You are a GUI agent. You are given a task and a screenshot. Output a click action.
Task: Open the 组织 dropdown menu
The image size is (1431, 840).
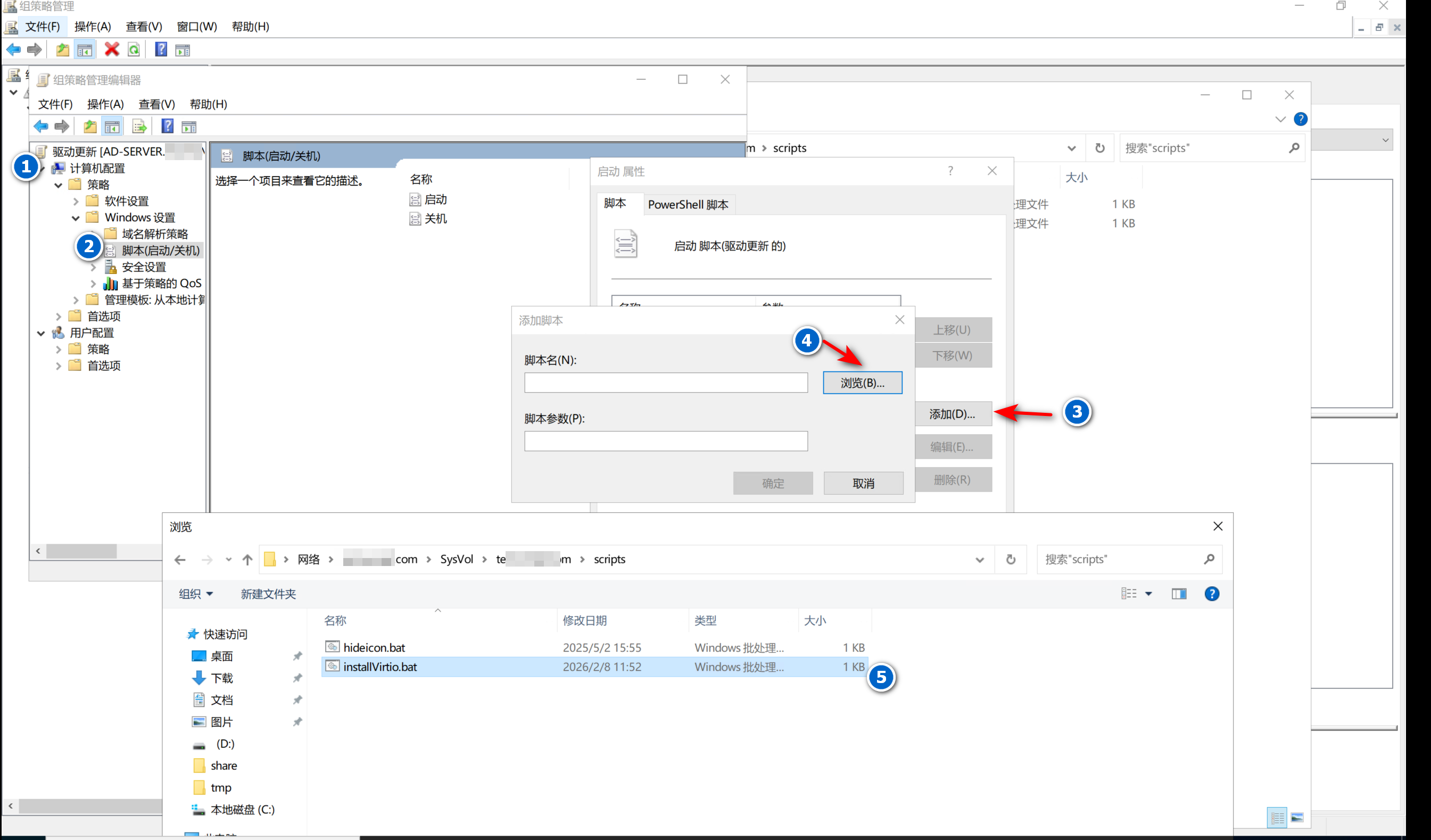(195, 594)
